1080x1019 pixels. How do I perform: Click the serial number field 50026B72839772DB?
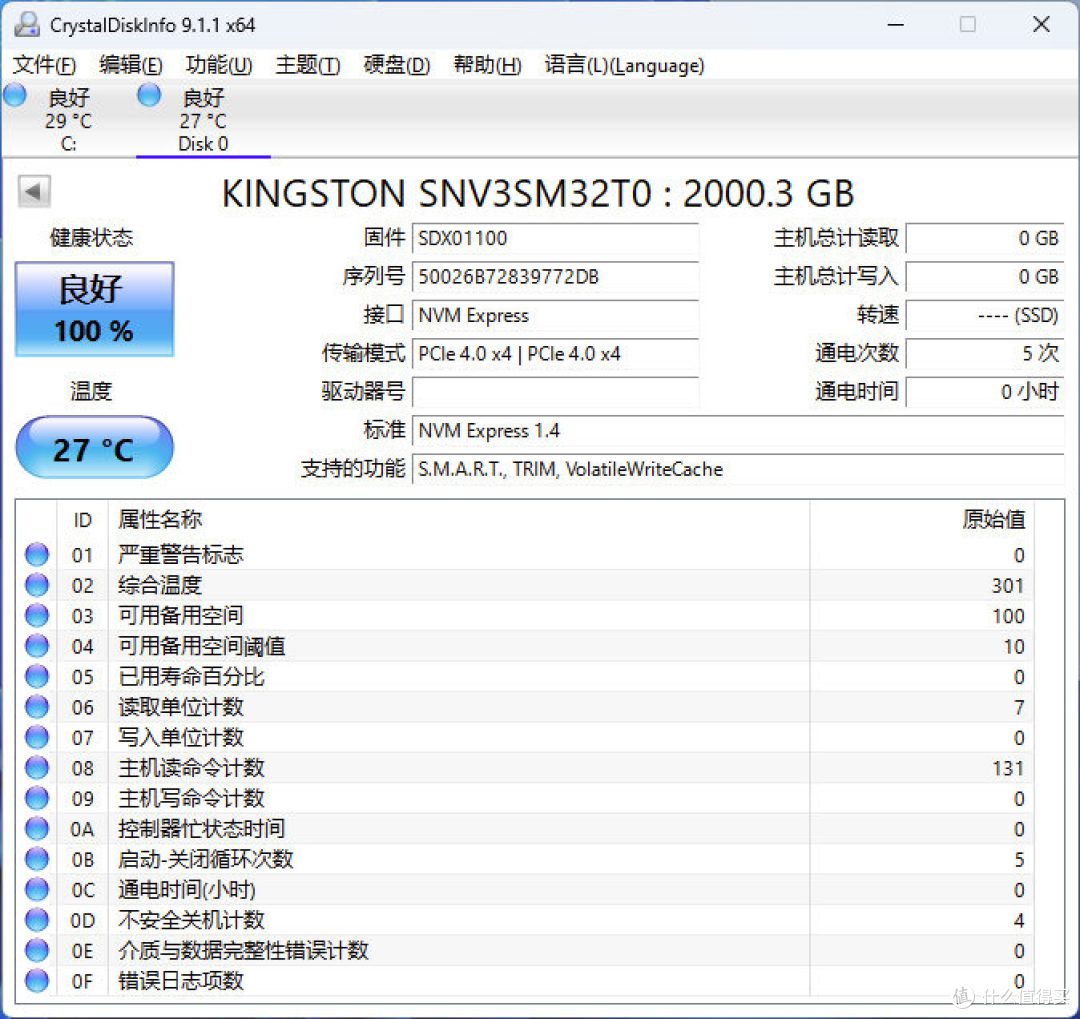point(555,277)
